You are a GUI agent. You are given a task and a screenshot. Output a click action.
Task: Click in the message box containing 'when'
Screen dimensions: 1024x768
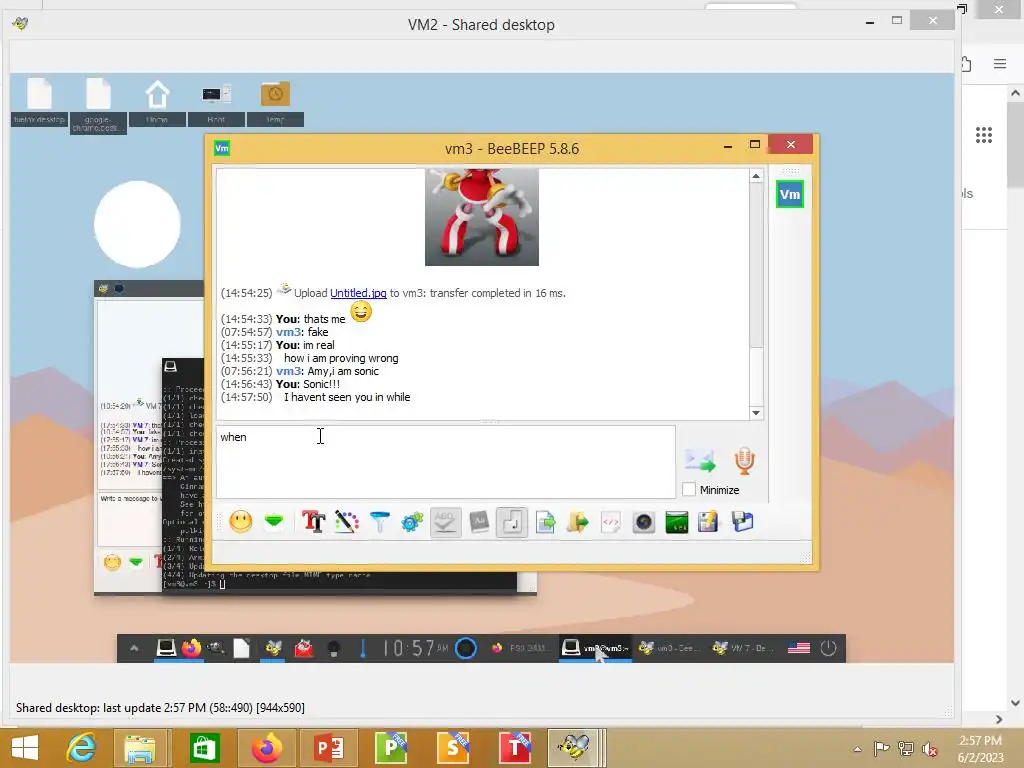pos(445,462)
